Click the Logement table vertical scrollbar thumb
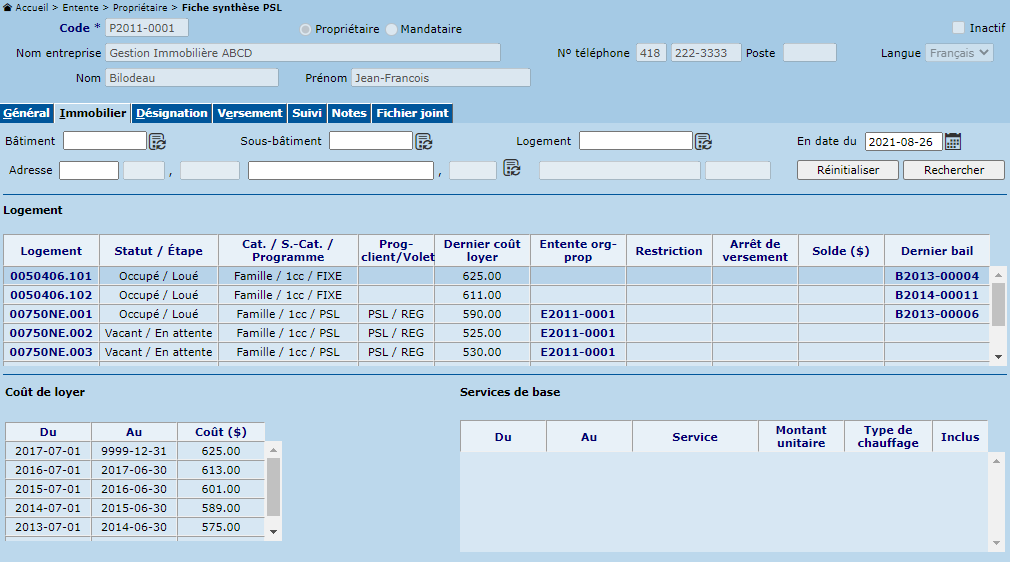This screenshot has height=562, width=1010. (997, 304)
